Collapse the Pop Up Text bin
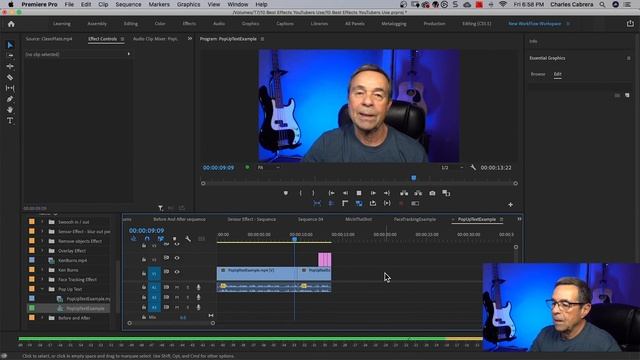The image size is (640, 360). [42, 289]
